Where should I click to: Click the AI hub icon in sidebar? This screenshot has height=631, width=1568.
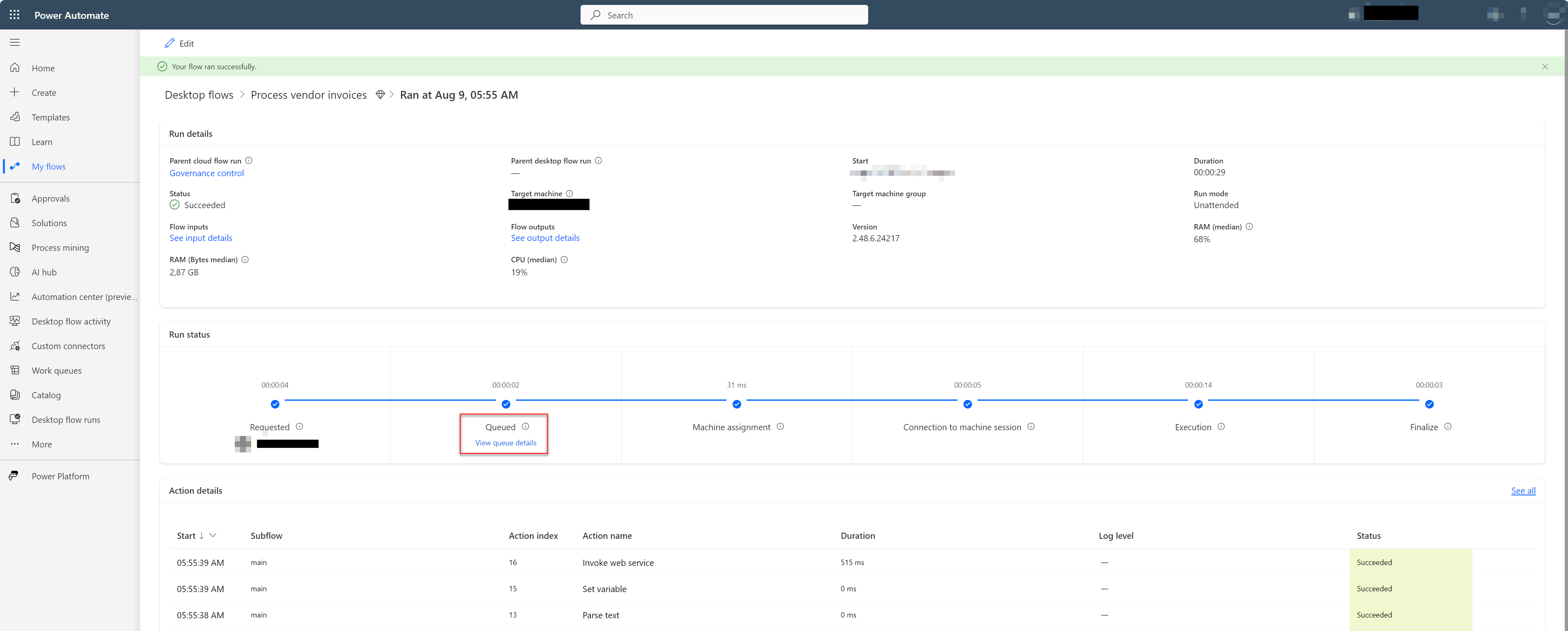pos(16,272)
